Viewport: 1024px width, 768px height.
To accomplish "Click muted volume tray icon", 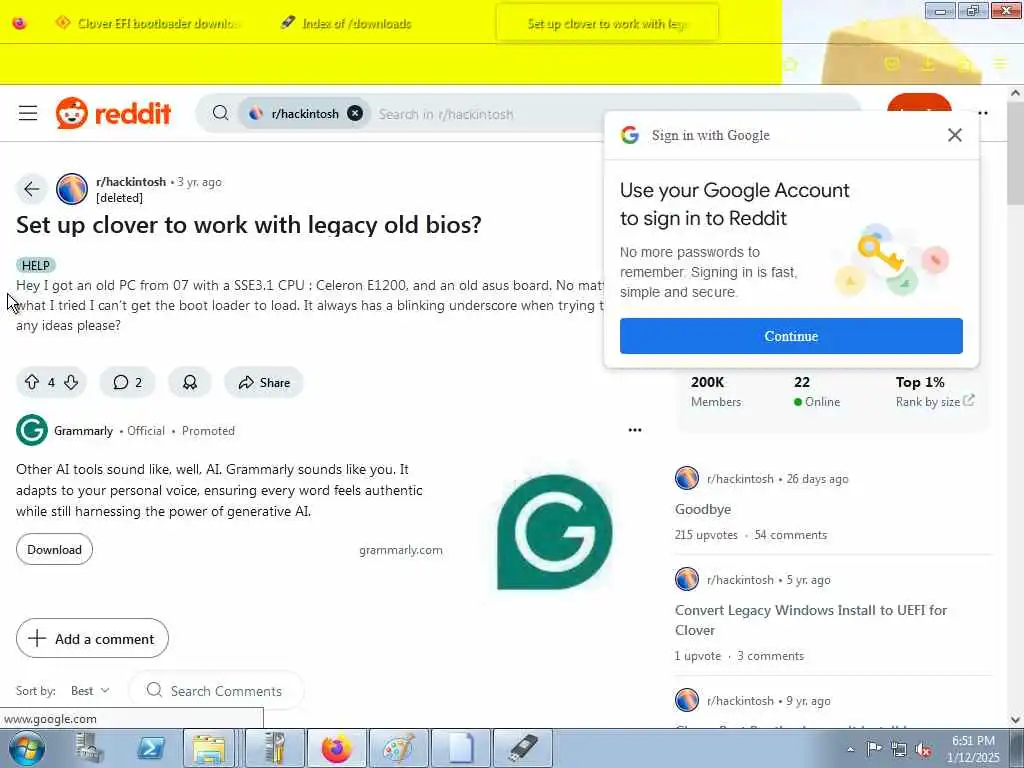I will point(923,749).
